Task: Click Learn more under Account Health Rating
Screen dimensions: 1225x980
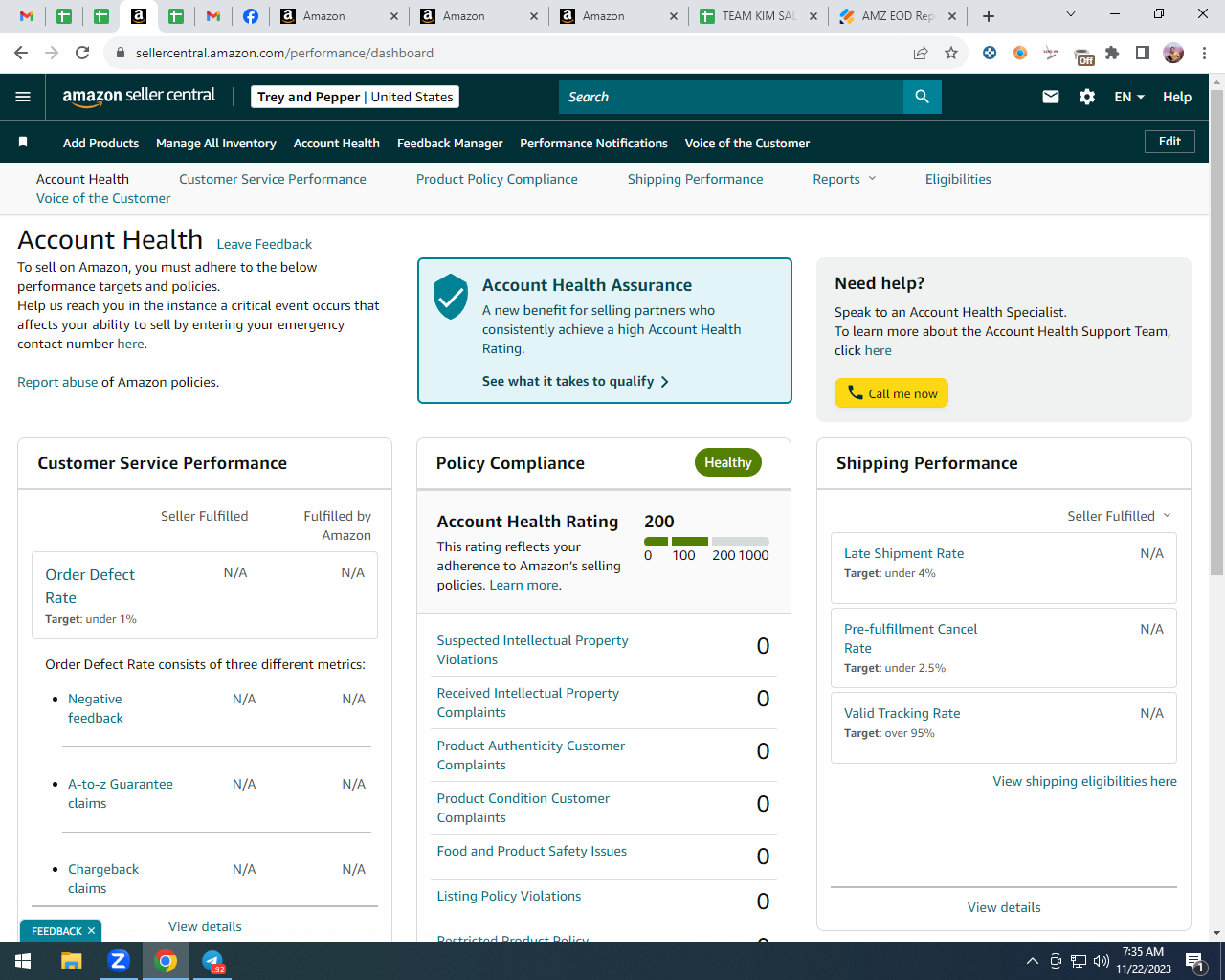Action: click(524, 585)
